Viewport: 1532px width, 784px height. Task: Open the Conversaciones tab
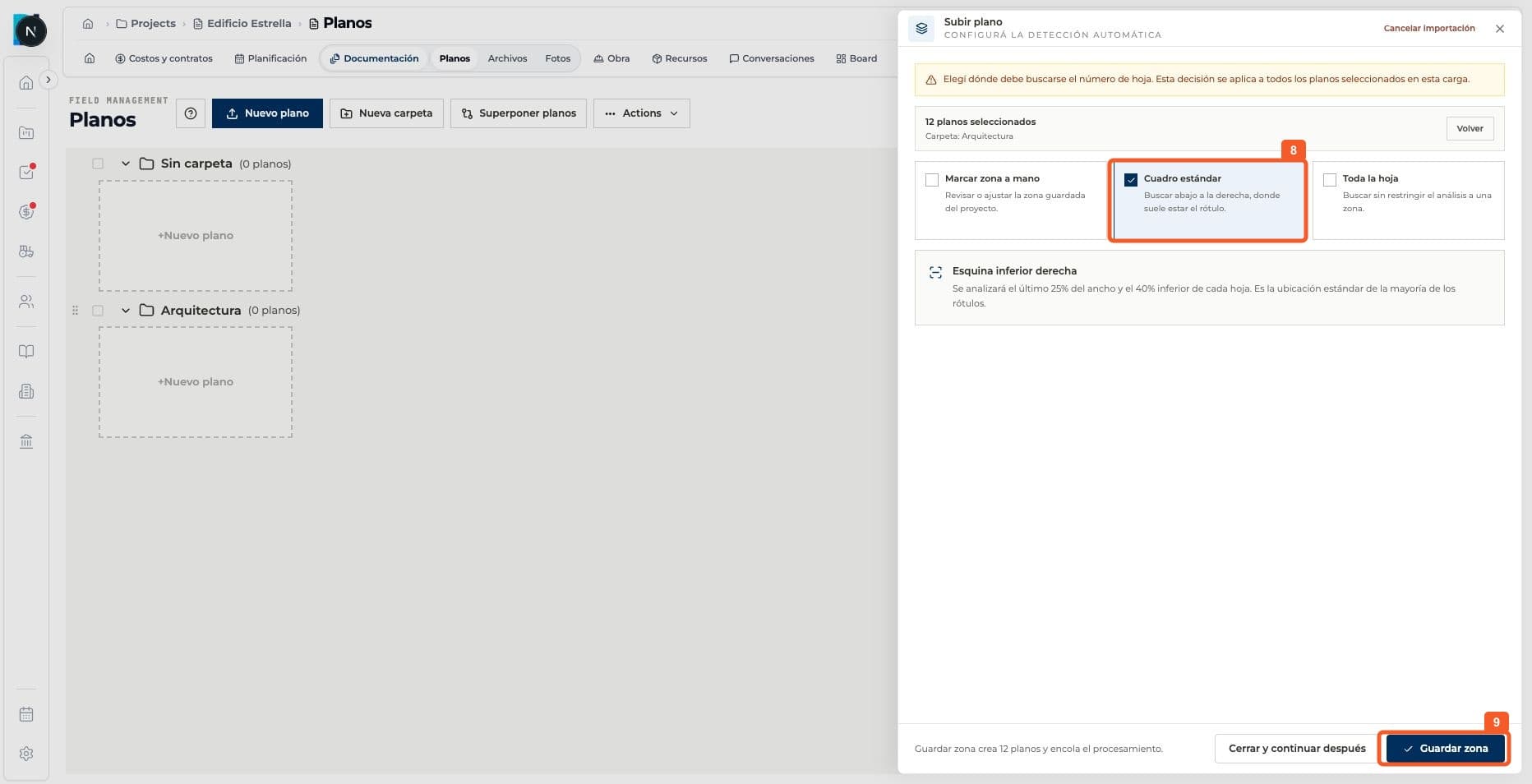pyautogui.click(x=772, y=58)
